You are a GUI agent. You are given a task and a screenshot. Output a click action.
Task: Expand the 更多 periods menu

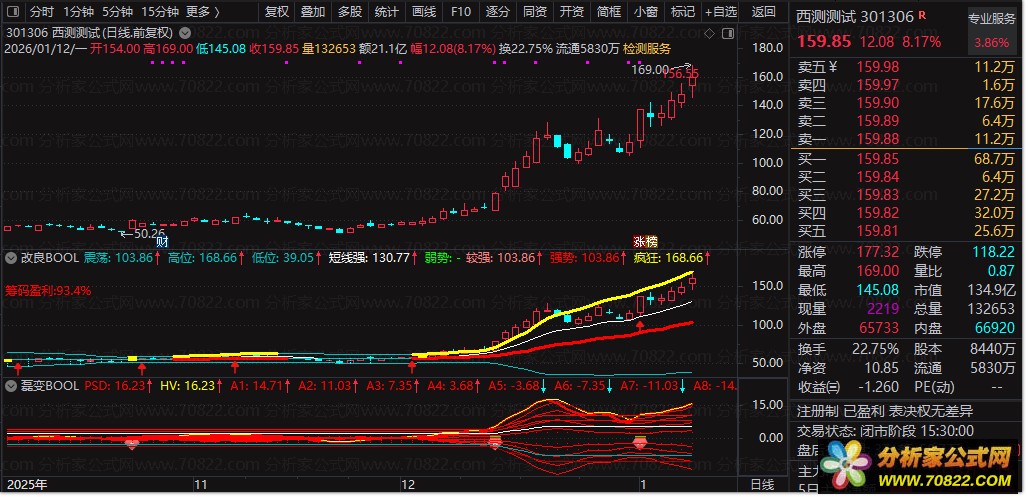(203, 11)
